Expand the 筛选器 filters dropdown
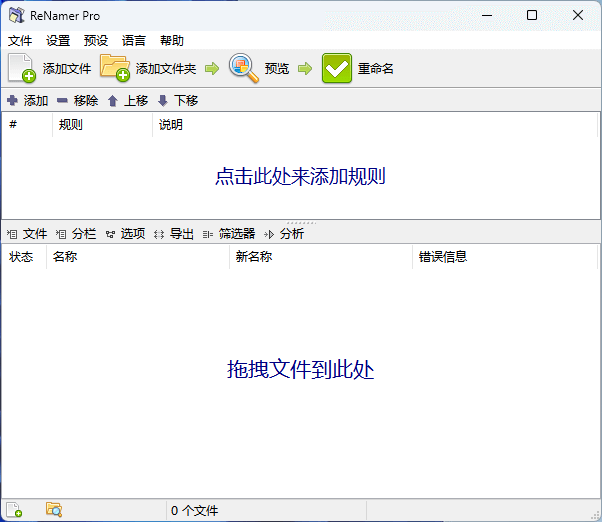602x522 pixels. (229, 234)
